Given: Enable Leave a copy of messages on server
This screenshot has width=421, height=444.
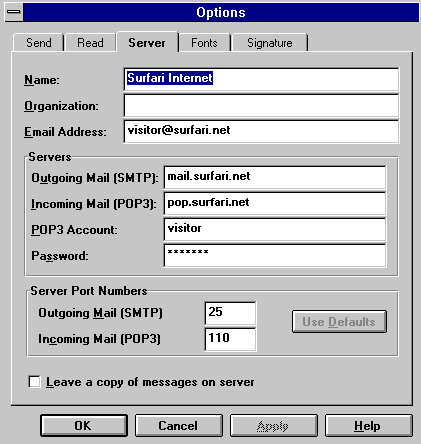Looking at the screenshot, I should (x=34, y=382).
